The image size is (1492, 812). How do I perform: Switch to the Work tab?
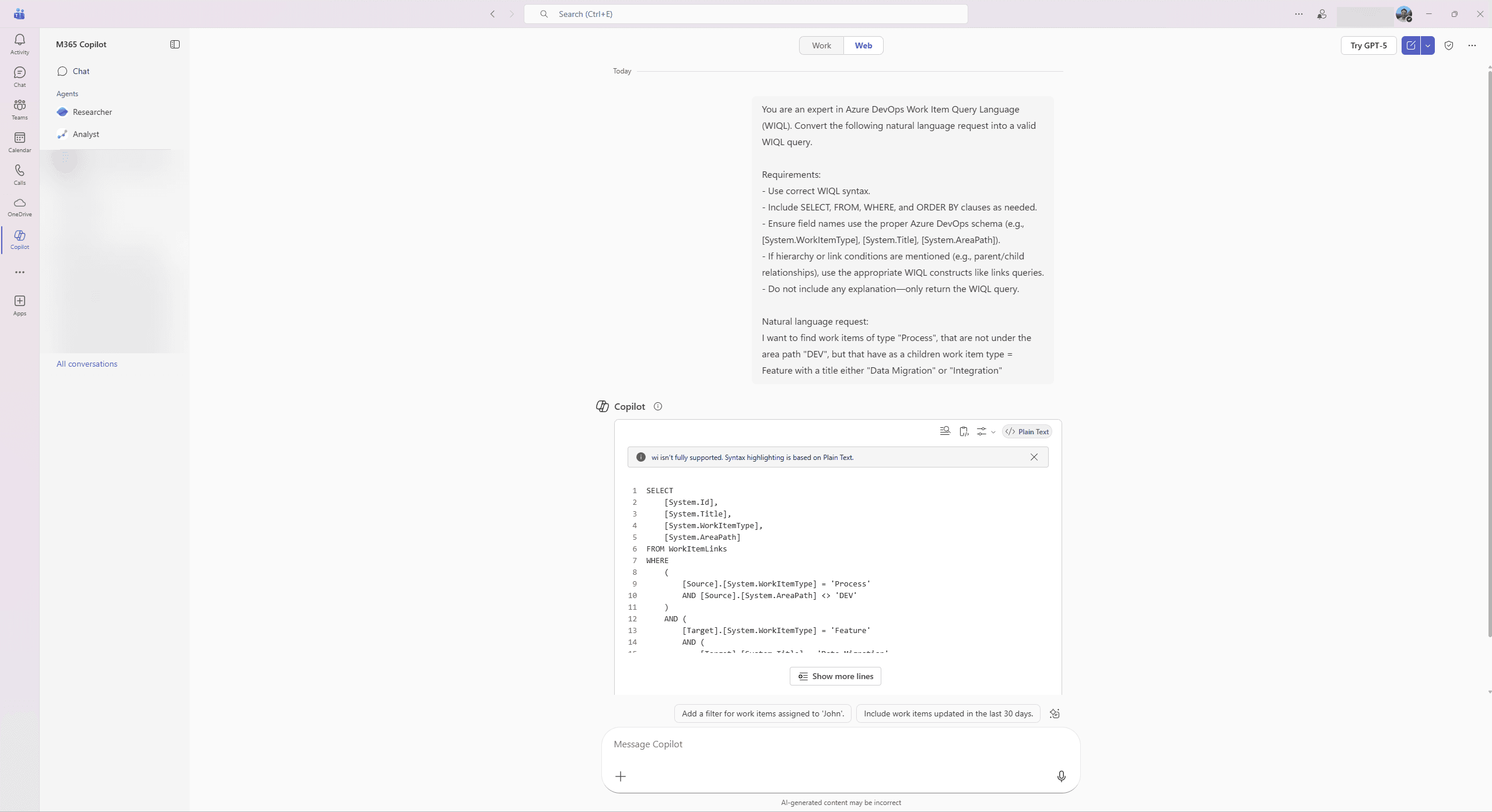click(x=821, y=45)
